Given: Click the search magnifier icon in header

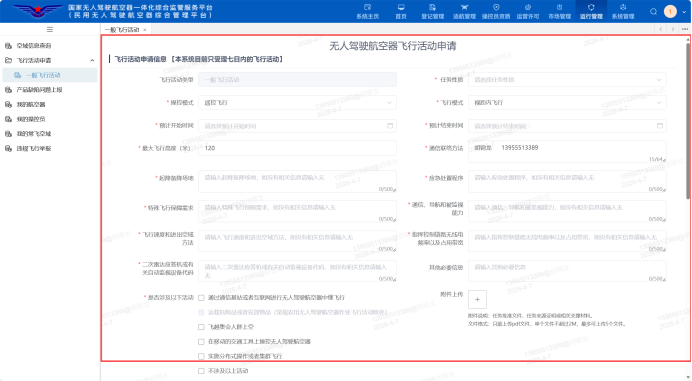Looking at the screenshot, I should click(x=654, y=12).
